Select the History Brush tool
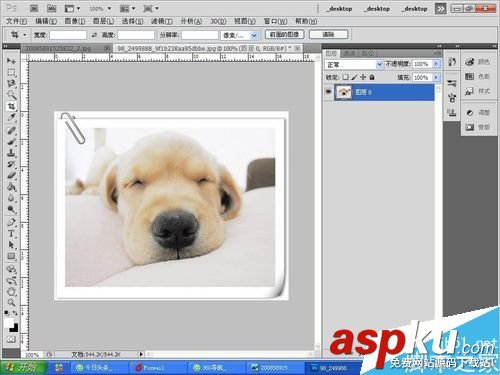500x375 pixels. pyautogui.click(x=11, y=164)
